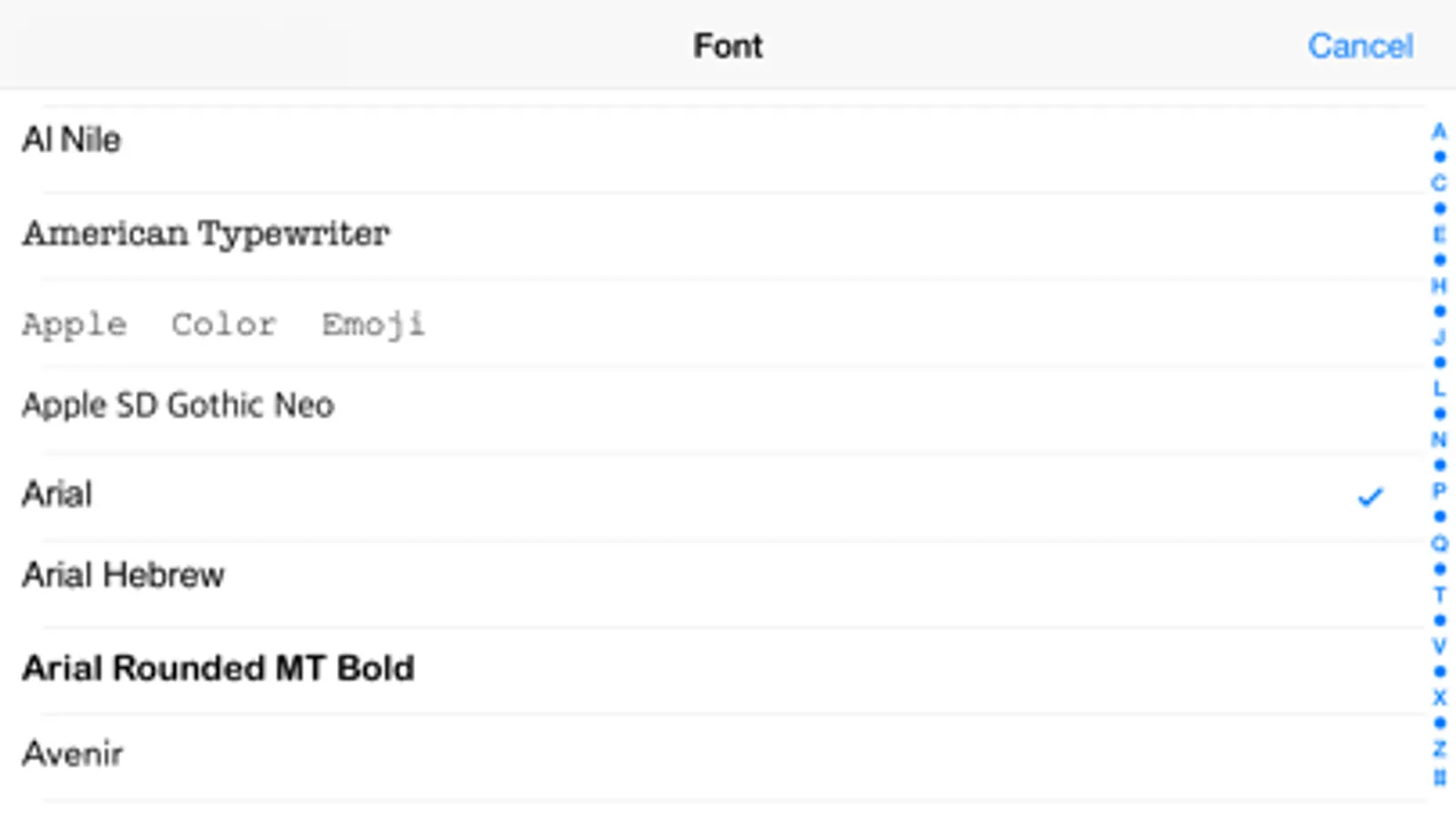Jump to letter H in index

pyautogui.click(x=1439, y=286)
